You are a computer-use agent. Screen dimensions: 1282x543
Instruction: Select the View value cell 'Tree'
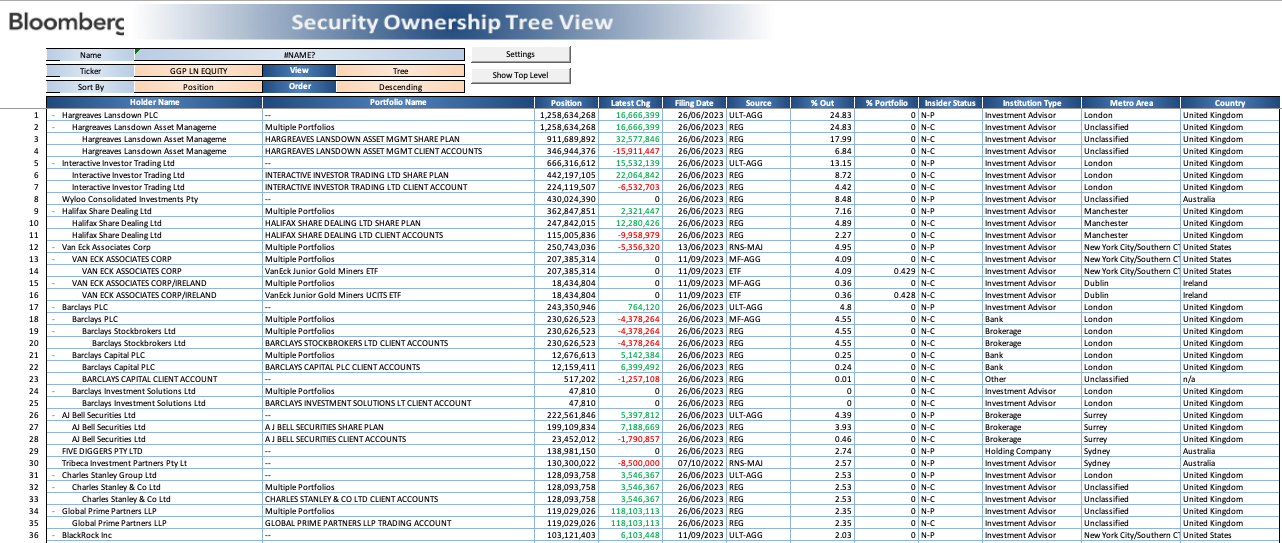pyautogui.click(x=400, y=71)
